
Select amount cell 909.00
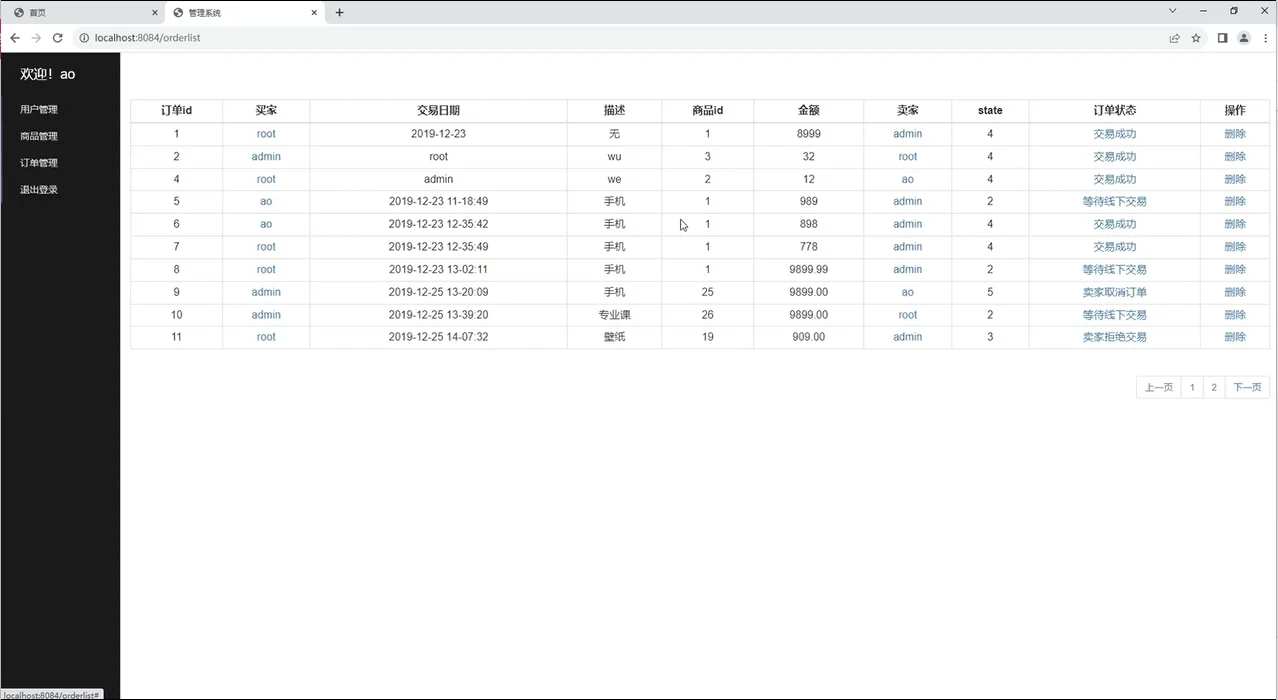[809, 337]
